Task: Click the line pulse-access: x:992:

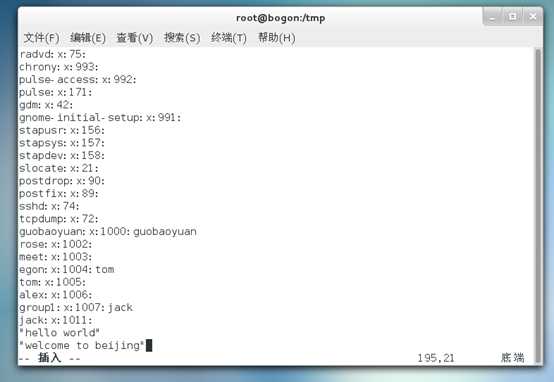Action: [78, 80]
